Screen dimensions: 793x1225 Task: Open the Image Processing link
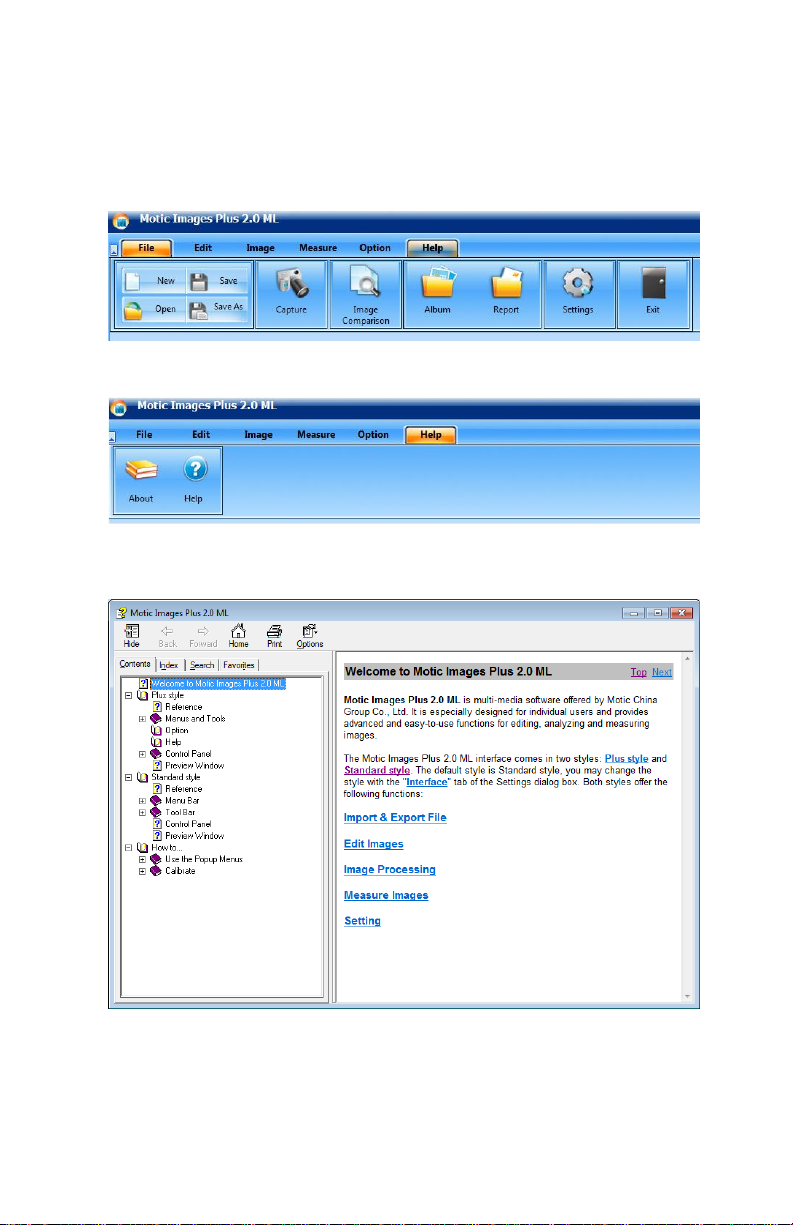(390, 870)
